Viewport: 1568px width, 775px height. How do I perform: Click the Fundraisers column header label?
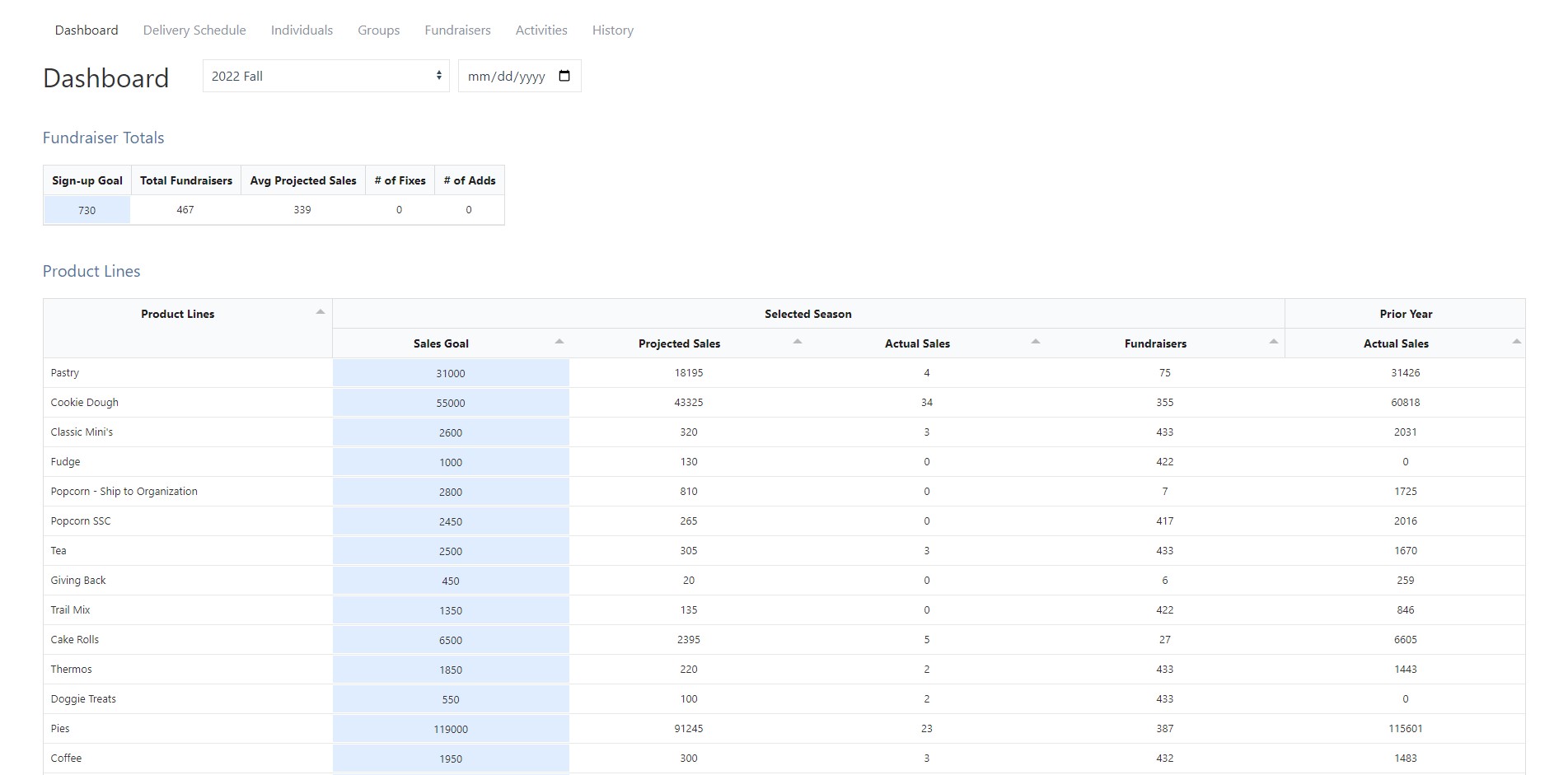pyautogui.click(x=1155, y=343)
